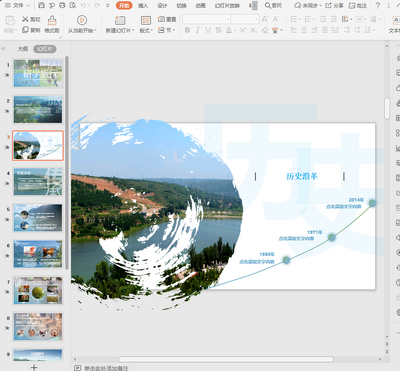The height and width of the screenshot is (371, 400).
Task: Click the Subscript icon
Action: pos(253,30)
